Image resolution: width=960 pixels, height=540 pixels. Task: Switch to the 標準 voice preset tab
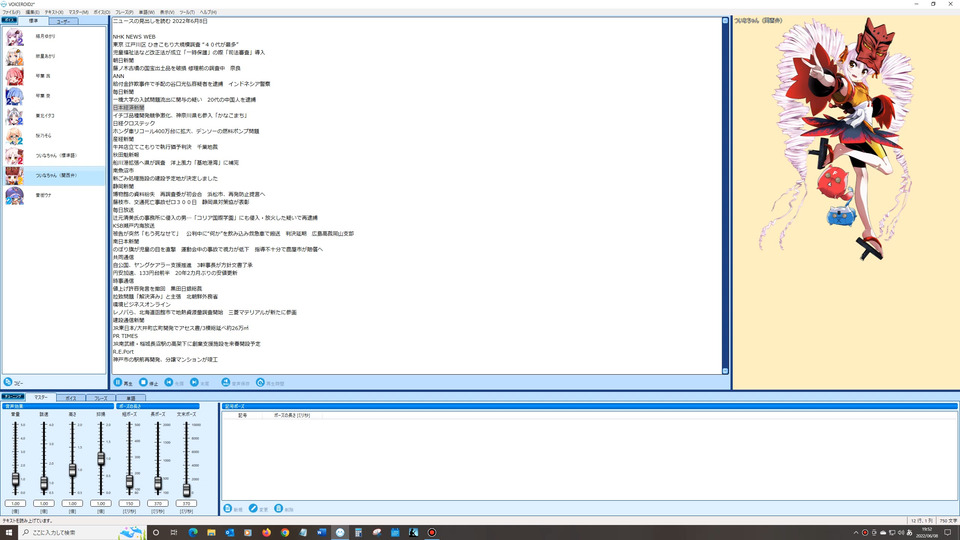(33, 21)
